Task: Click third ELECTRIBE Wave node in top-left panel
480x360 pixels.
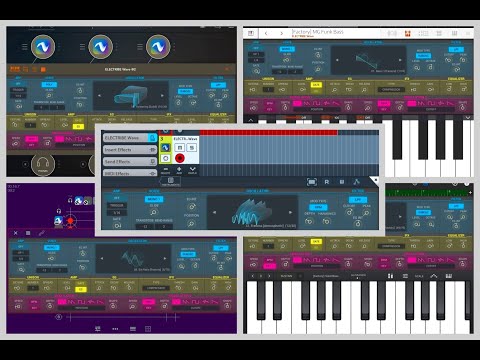Action: (158, 47)
